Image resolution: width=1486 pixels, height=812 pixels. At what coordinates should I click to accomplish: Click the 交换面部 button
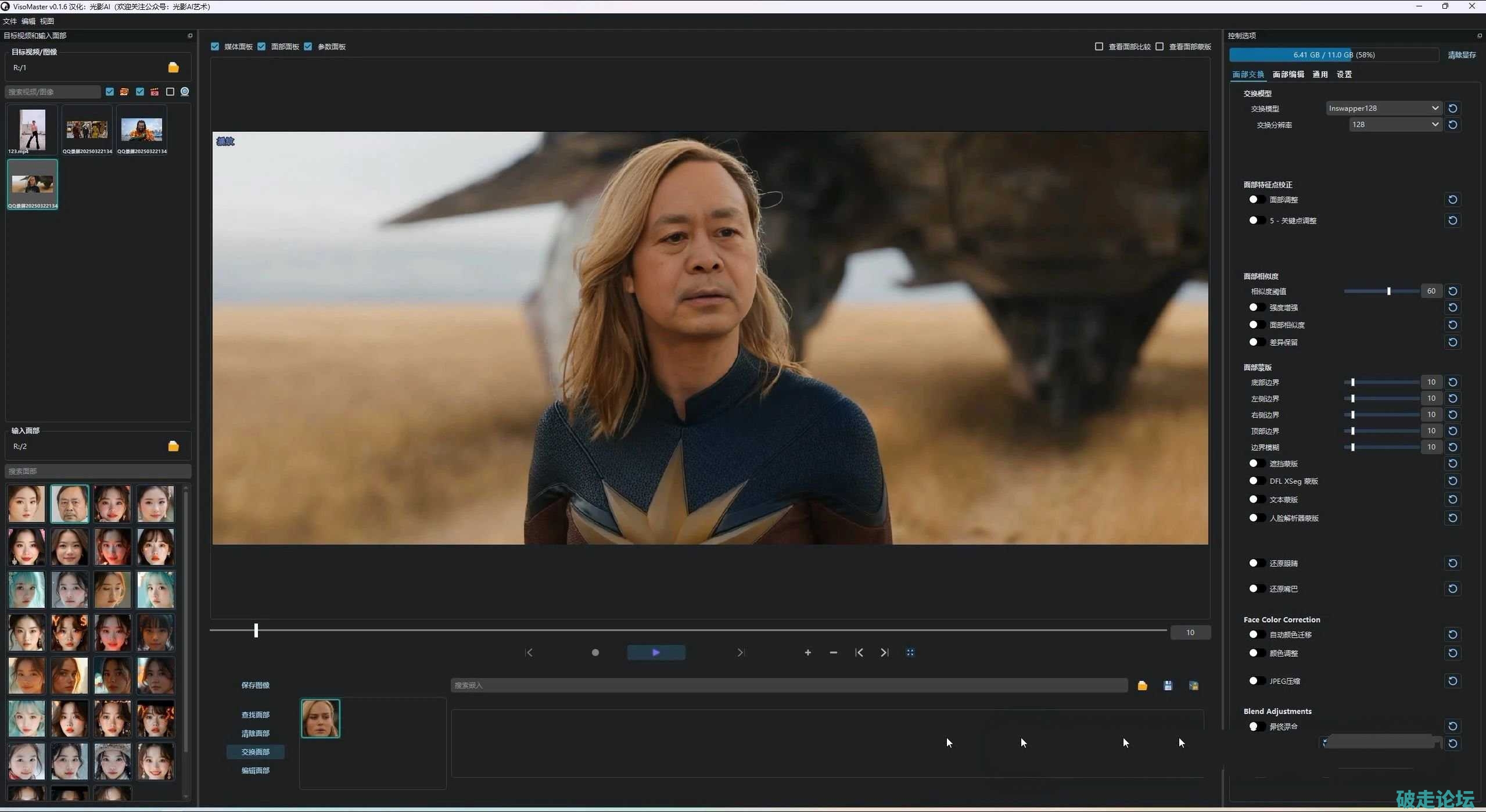(x=256, y=752)
